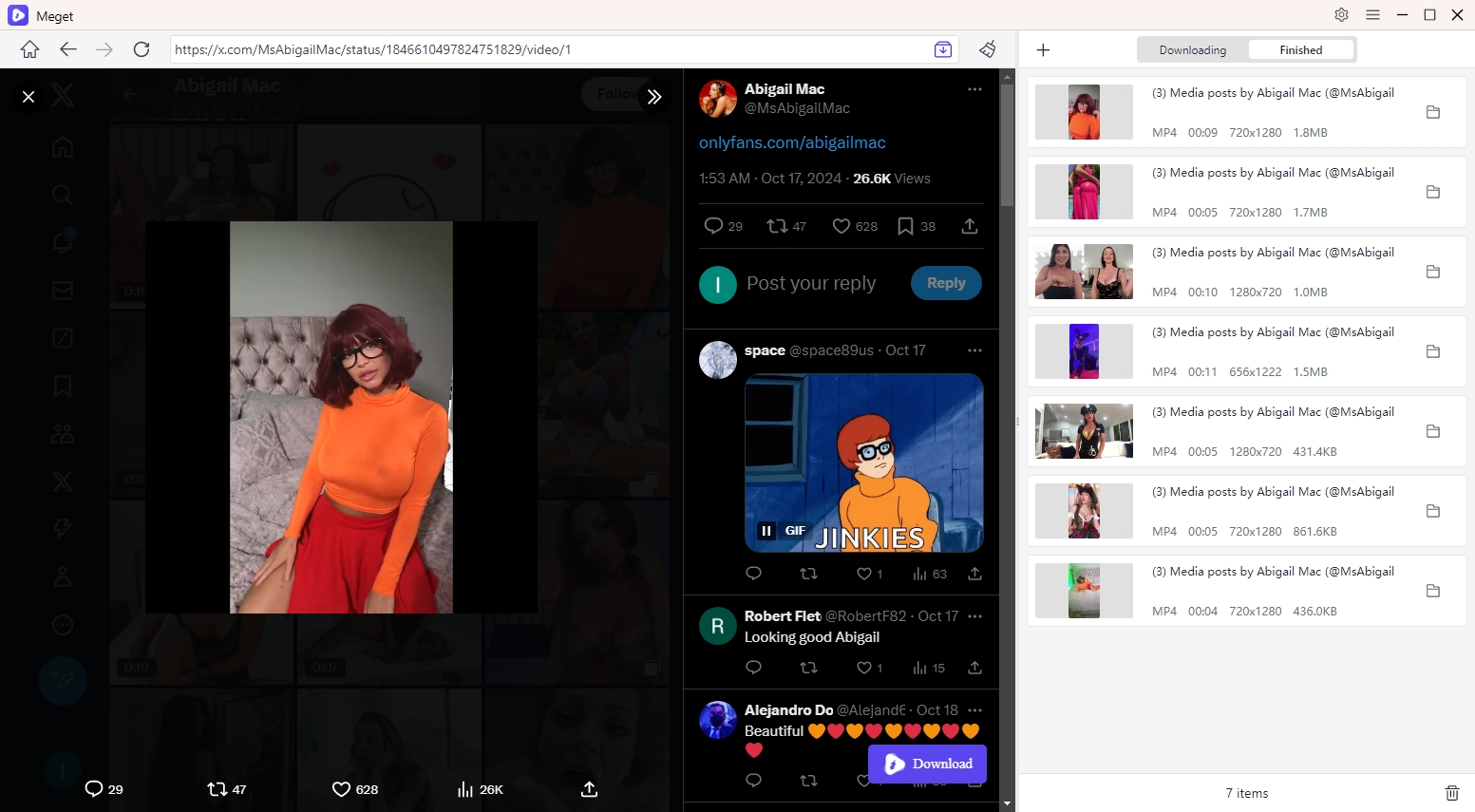Click the scrollbar down arrow

(x=1007, y=803)
